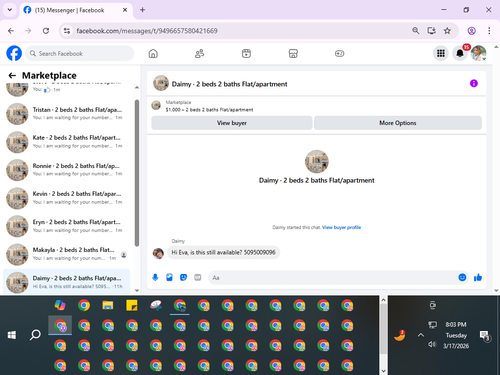The height and width of the screenshot is (375, 500).
Task: Open the Windows Start menu
Action: (x=12, y=335)
